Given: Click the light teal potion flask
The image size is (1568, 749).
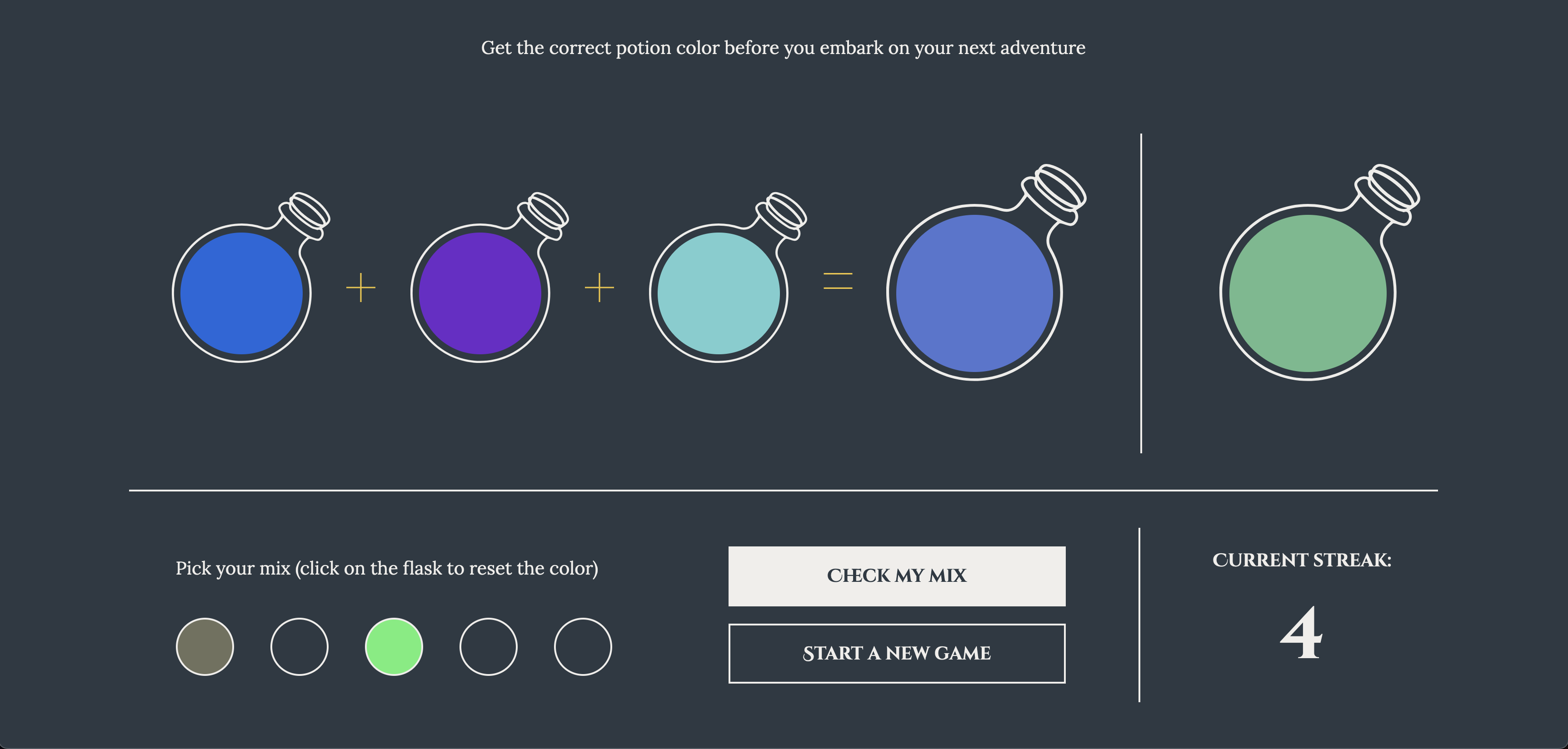Looking at the screenshot, I should [x=719, y=293].
